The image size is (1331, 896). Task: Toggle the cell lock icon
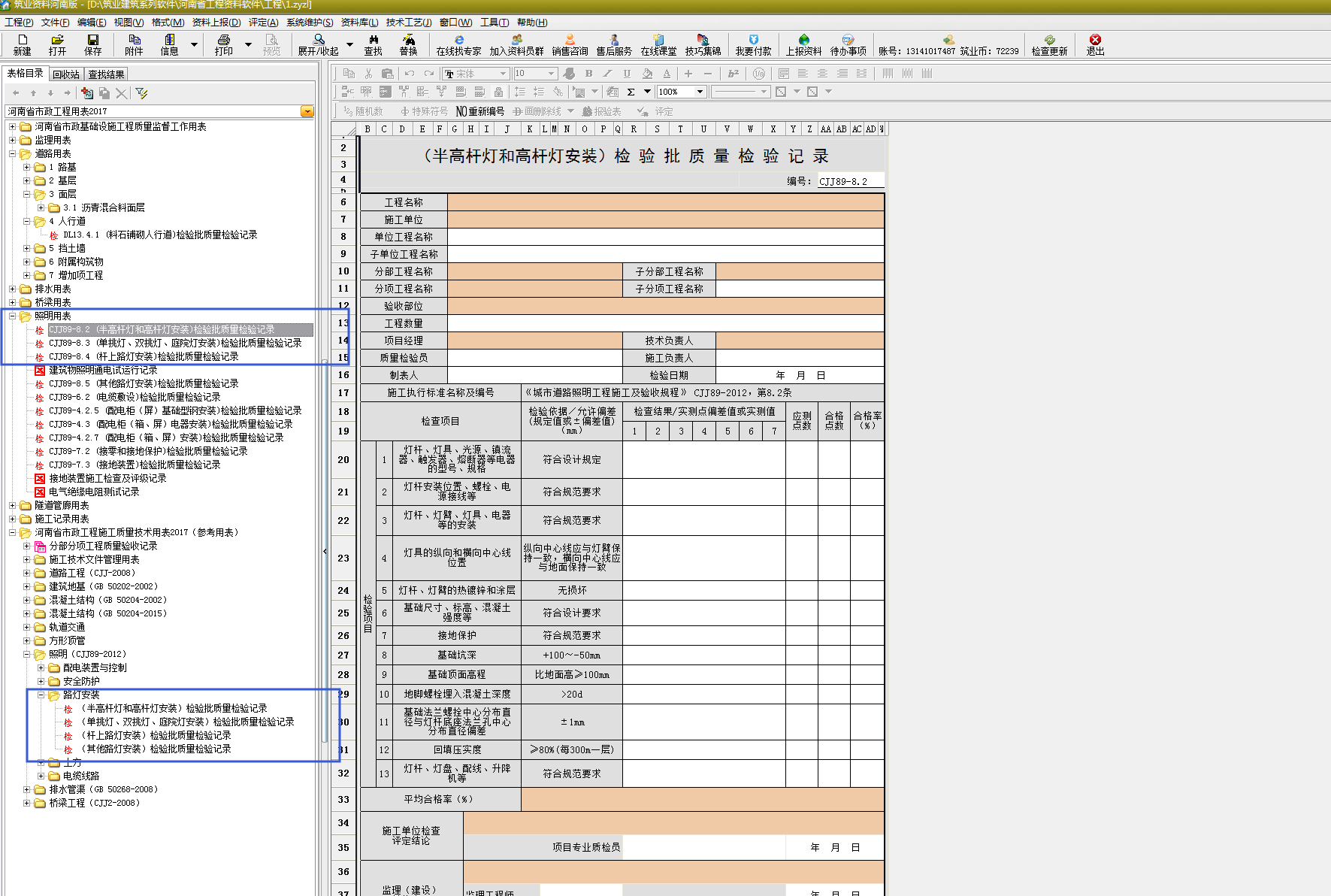[498, 92]
